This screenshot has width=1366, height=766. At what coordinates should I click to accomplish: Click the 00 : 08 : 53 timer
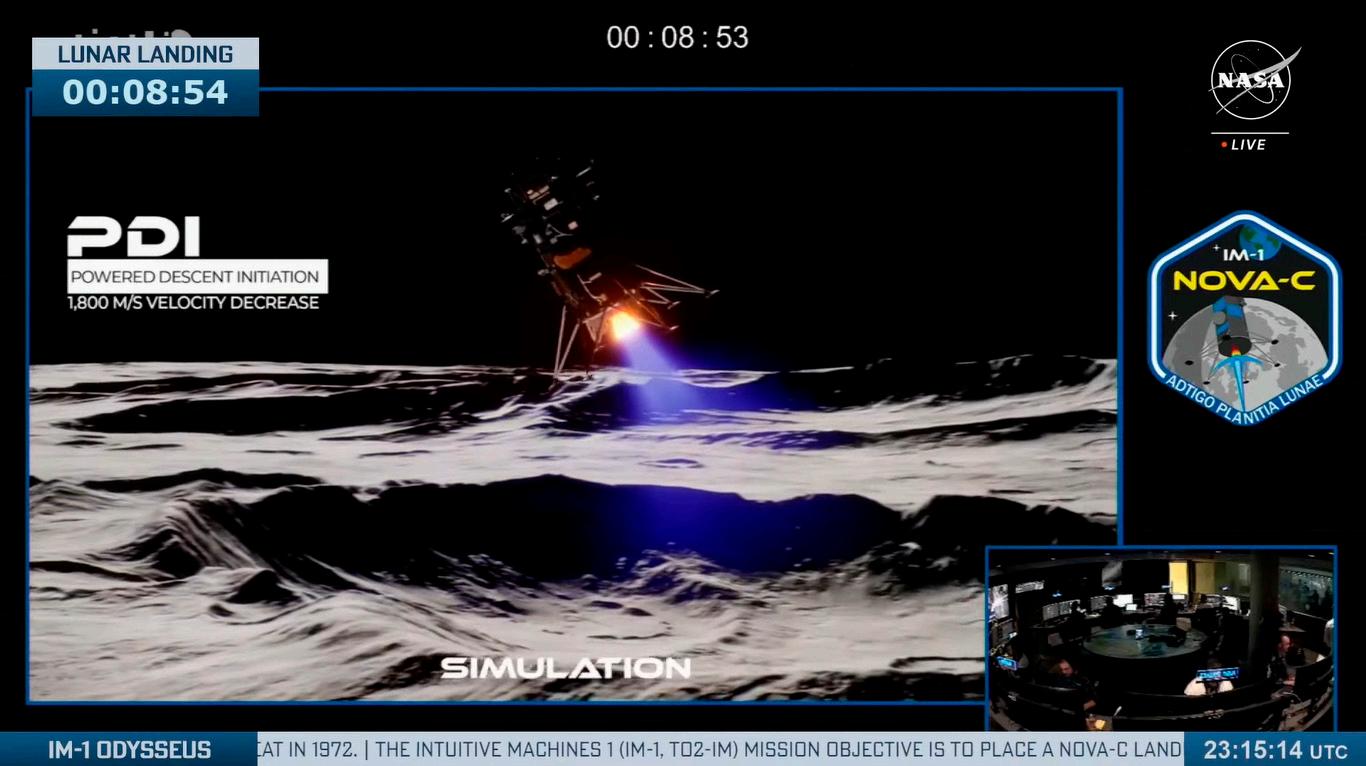click(678, 38)
